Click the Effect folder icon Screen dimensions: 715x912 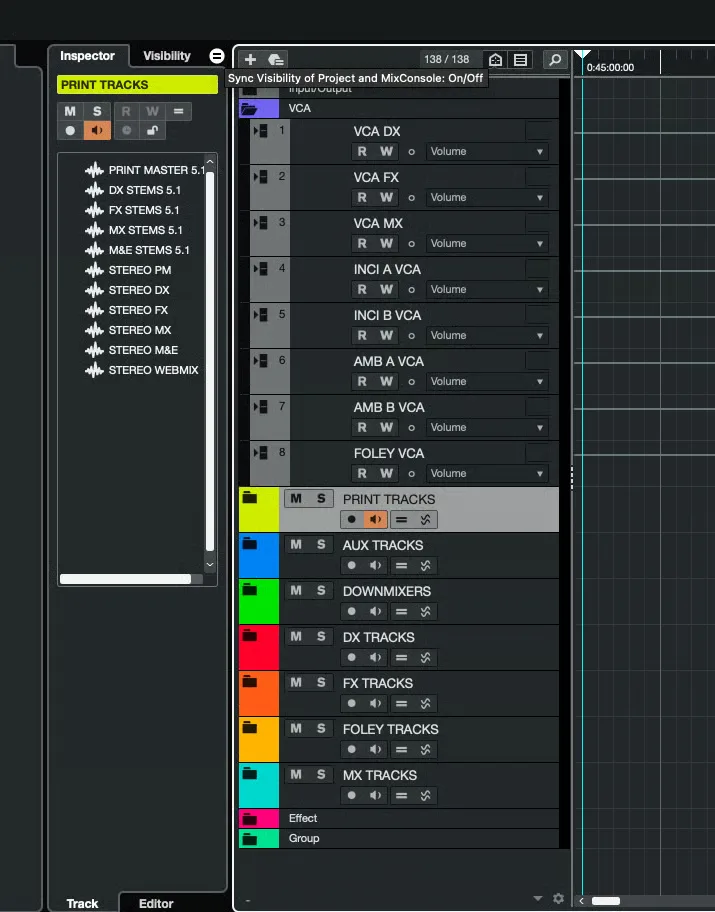point(250,819)
